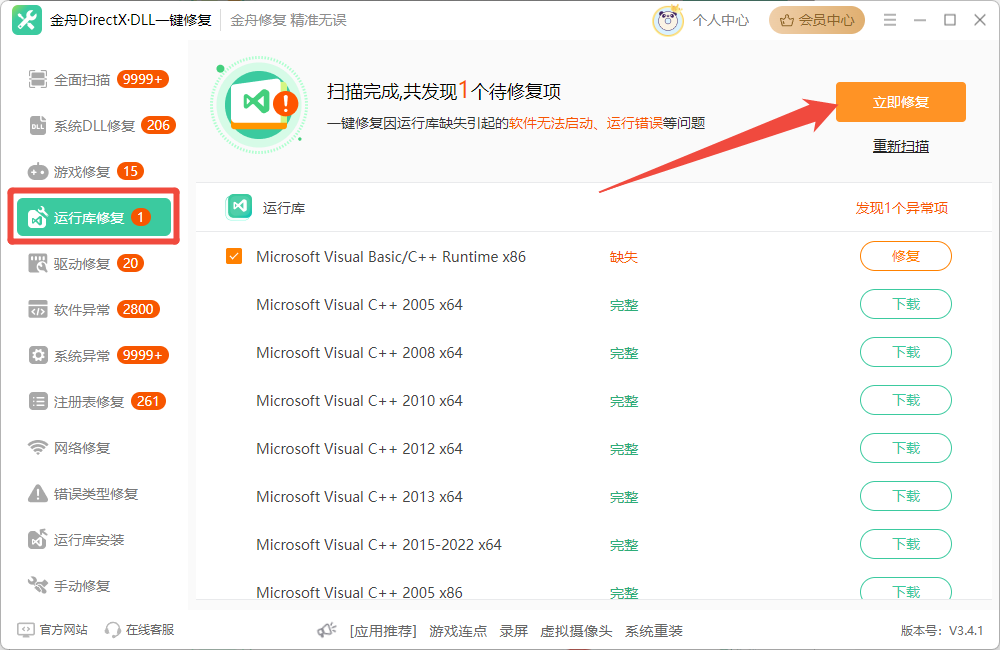Open the panda avatar profile icon

(667, 20)
